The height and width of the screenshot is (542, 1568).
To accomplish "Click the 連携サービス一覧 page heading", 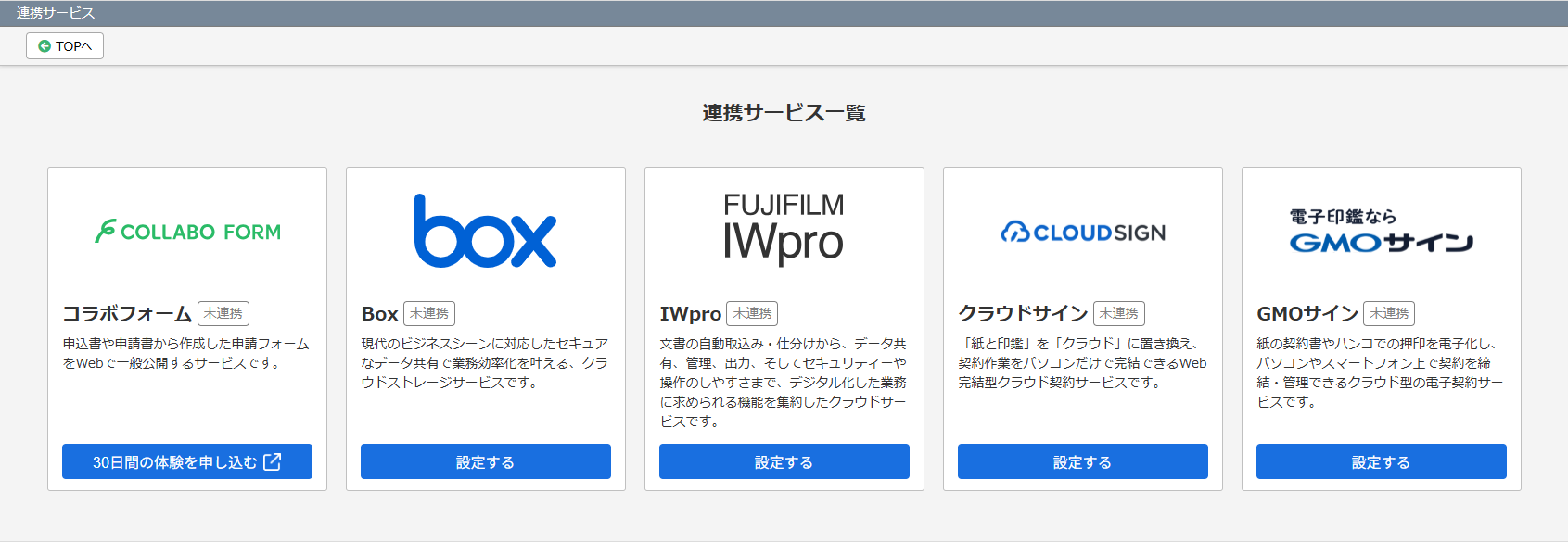I will 784,113.
